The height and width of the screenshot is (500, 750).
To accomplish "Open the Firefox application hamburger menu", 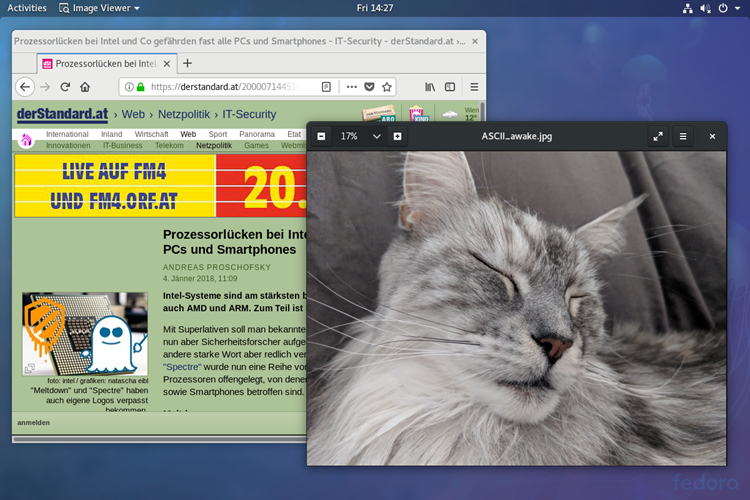I will [474, 87].
